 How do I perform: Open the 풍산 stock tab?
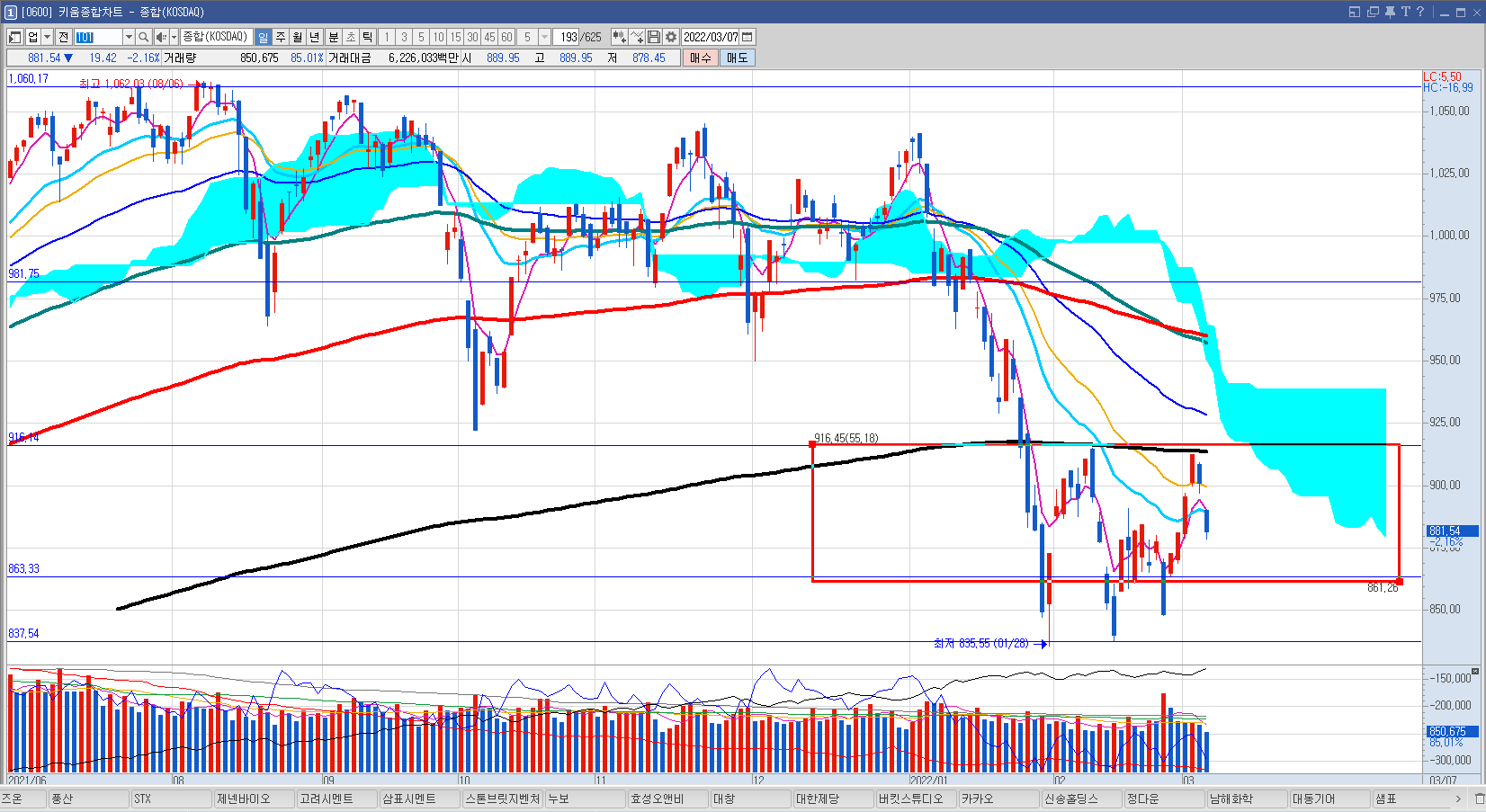(89, 799)
